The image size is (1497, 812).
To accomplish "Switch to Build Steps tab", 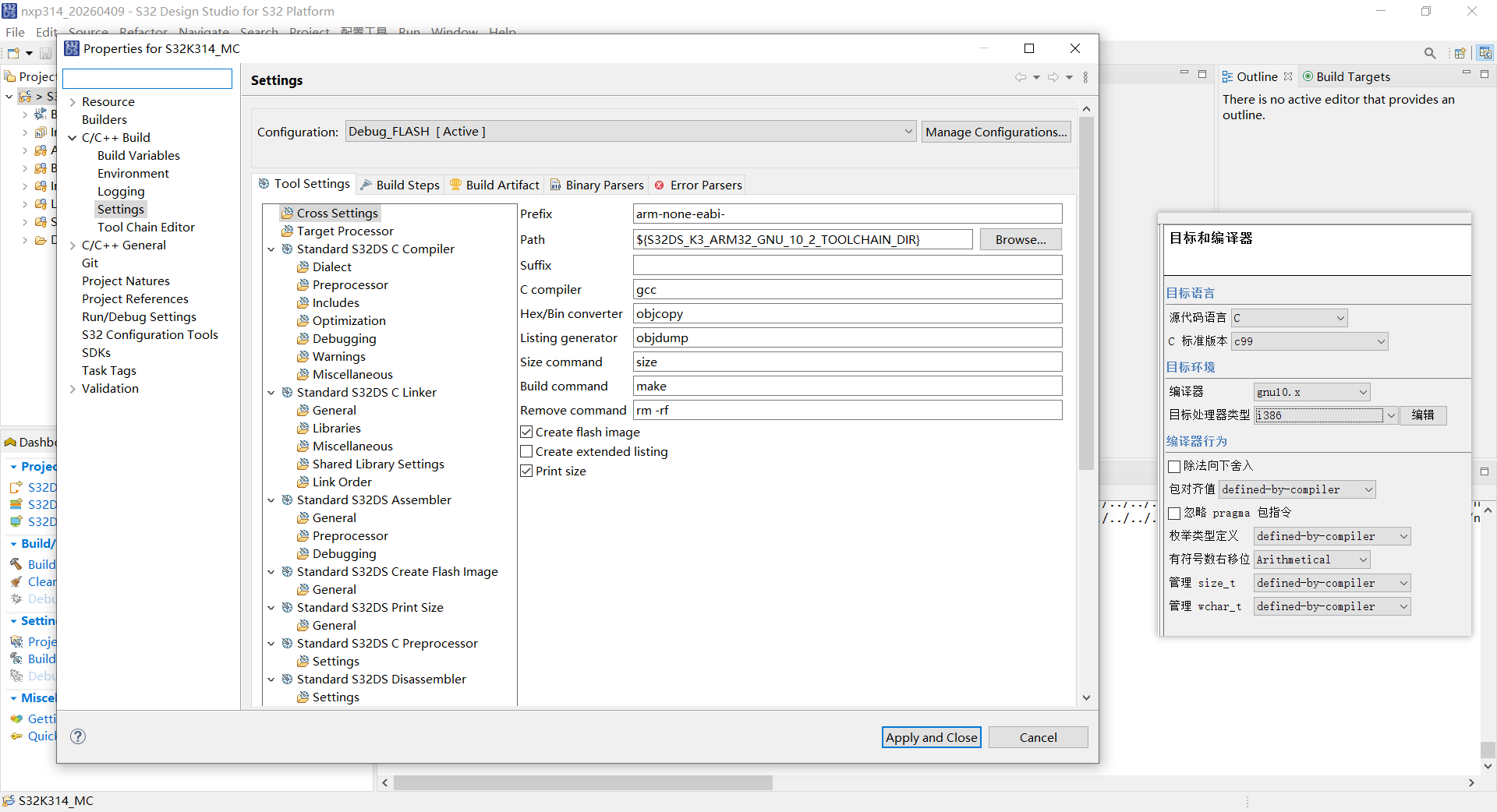I will (x=401, y=185).
